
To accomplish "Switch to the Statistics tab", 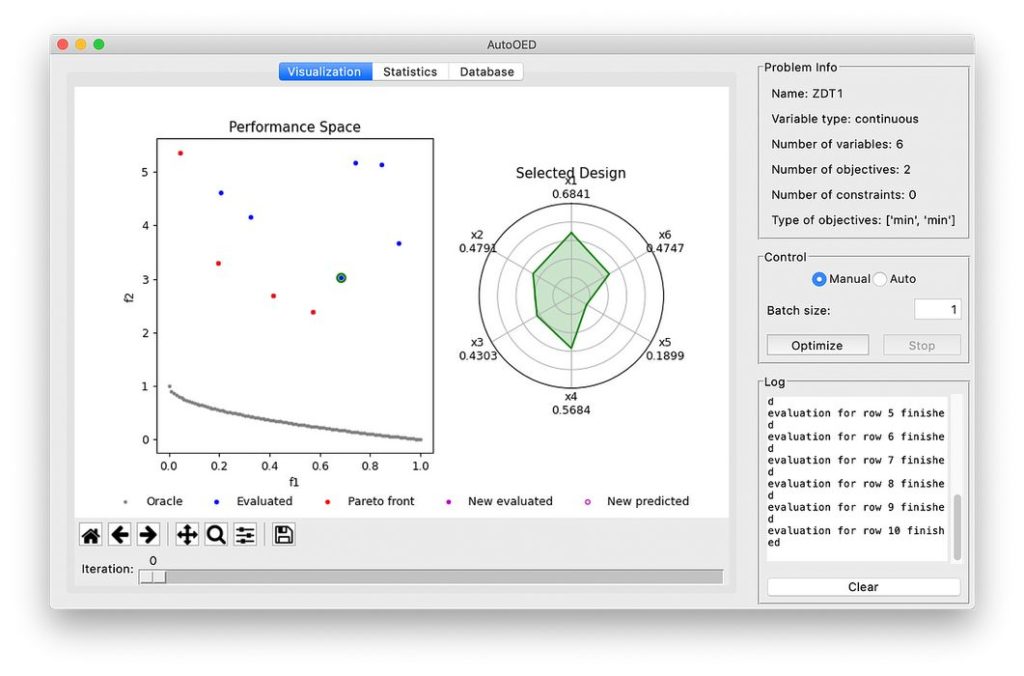I will 410,72.
